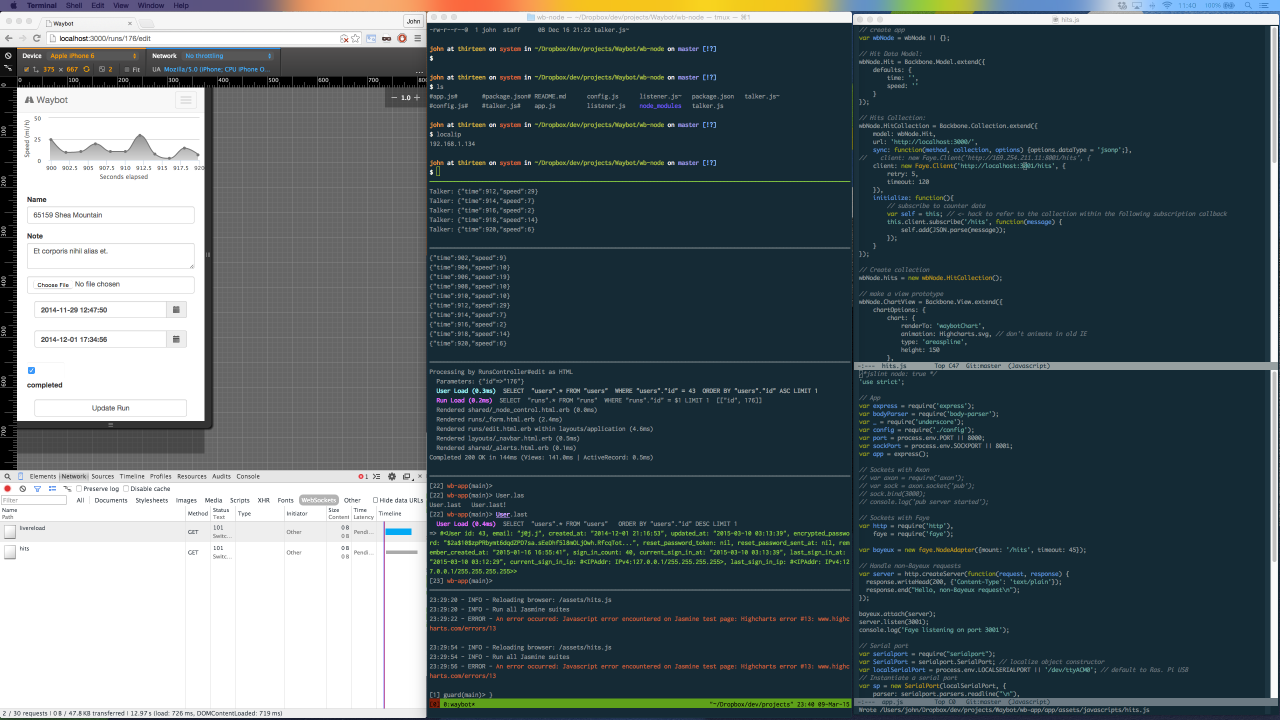
Task: Click the inspect element magnifier icon
Action: [x=8, y=476]
